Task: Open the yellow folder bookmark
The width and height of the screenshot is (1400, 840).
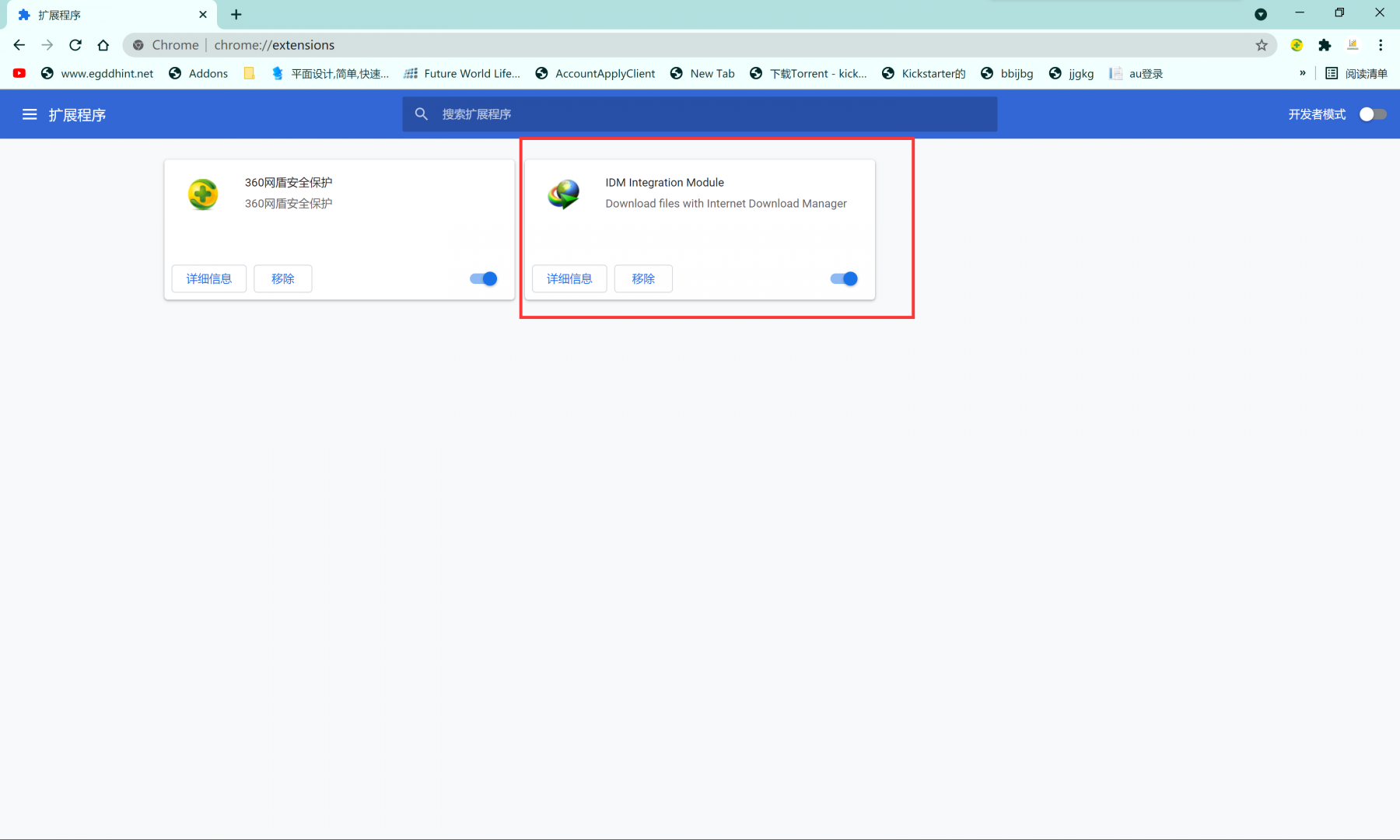Action: pos(249,73)
